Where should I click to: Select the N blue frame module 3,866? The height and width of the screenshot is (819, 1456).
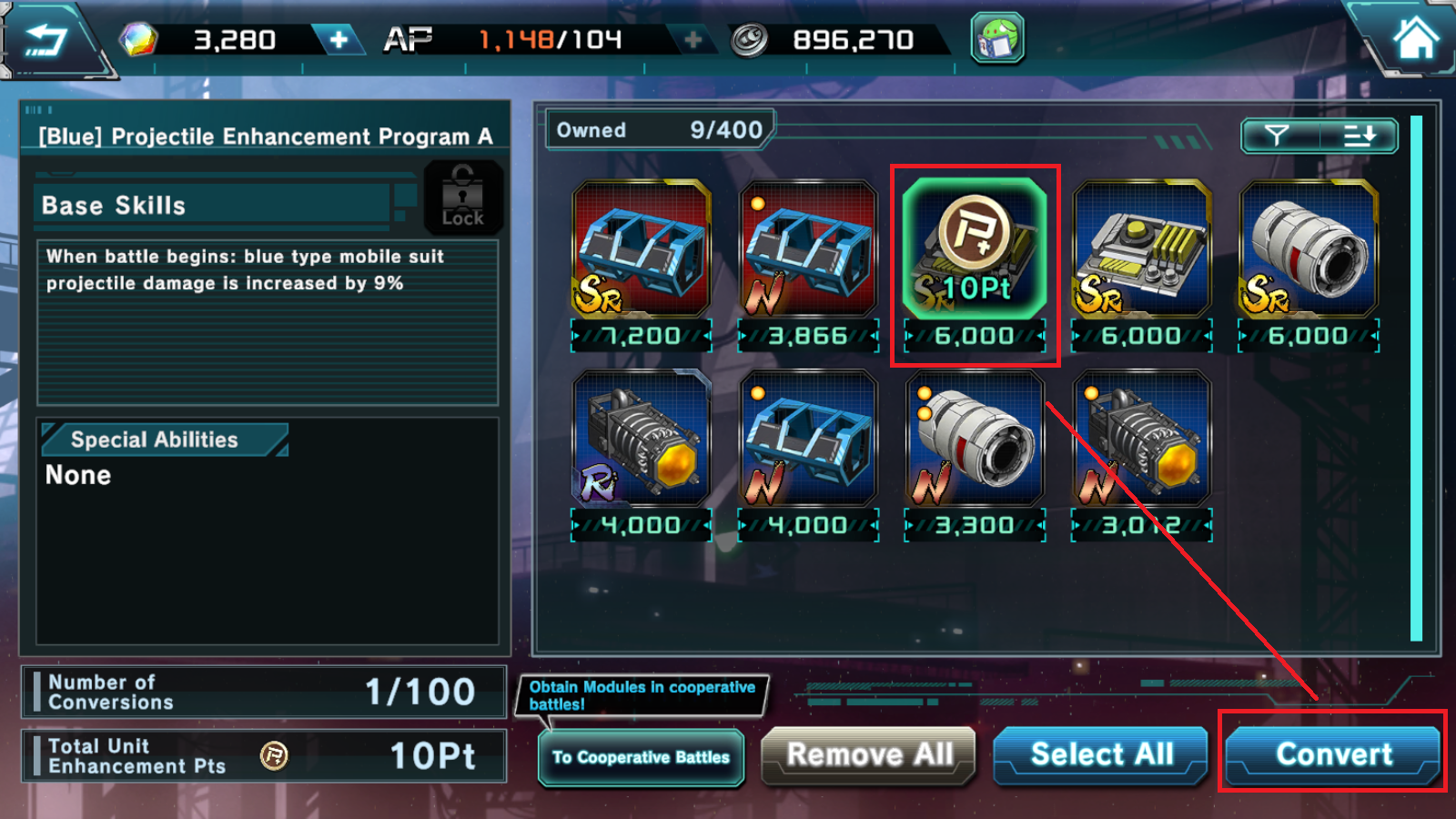click(x=808, y=266)
